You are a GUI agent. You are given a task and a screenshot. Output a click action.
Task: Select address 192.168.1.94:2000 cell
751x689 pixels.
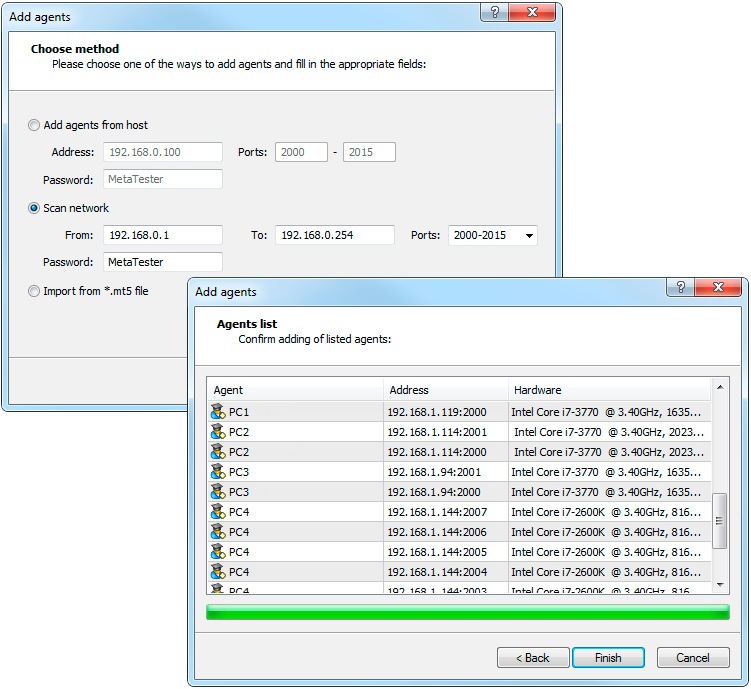point(446,492)
